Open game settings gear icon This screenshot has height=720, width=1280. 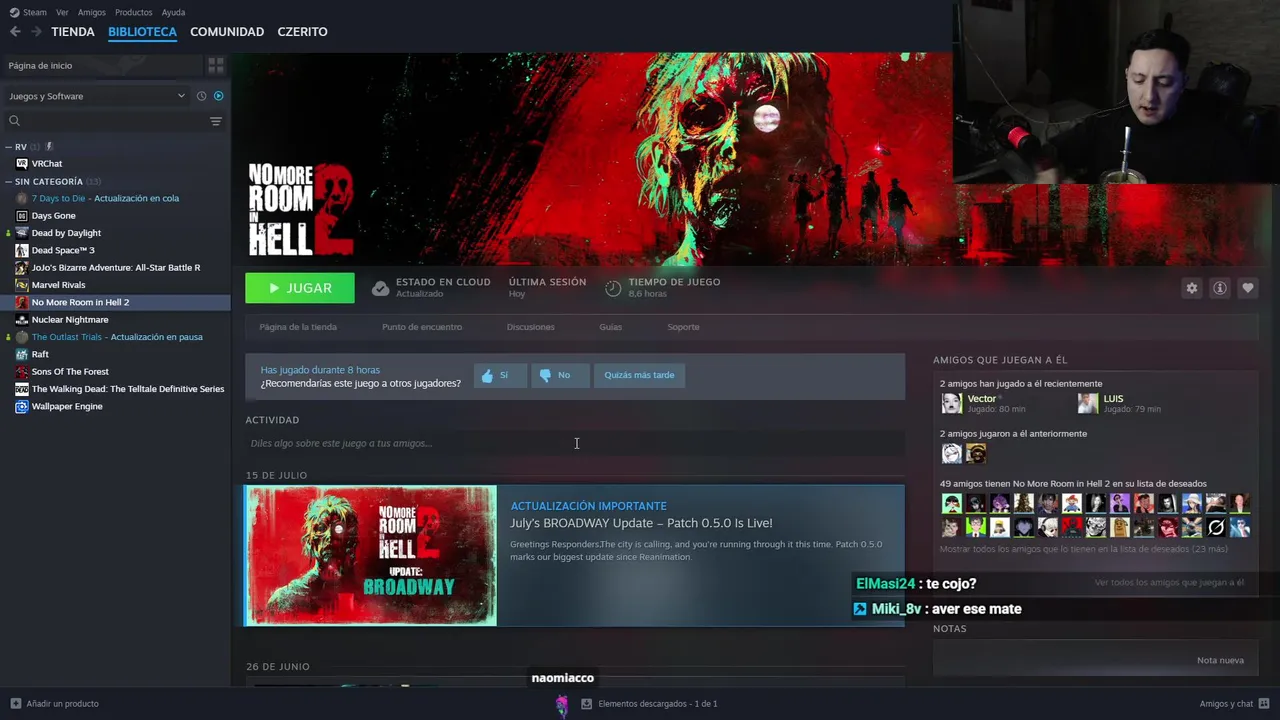click(x=1191, y=288)
